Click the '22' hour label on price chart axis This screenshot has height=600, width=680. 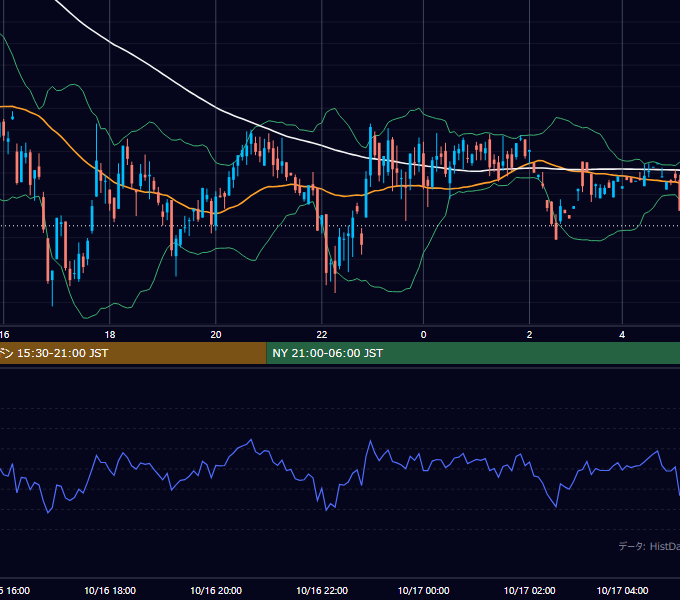pyautogui.click(x=322, y=335)
